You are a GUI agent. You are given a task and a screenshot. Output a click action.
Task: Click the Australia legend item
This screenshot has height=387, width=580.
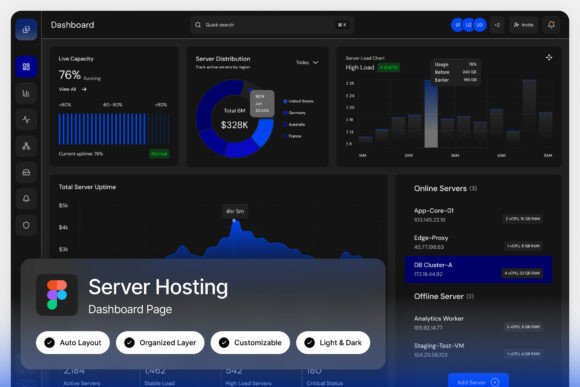point(294,124)
